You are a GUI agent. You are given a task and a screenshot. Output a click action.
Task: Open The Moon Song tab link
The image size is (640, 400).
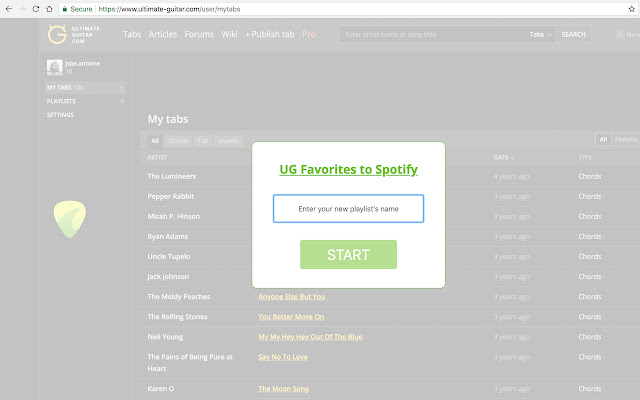(283, 389)
